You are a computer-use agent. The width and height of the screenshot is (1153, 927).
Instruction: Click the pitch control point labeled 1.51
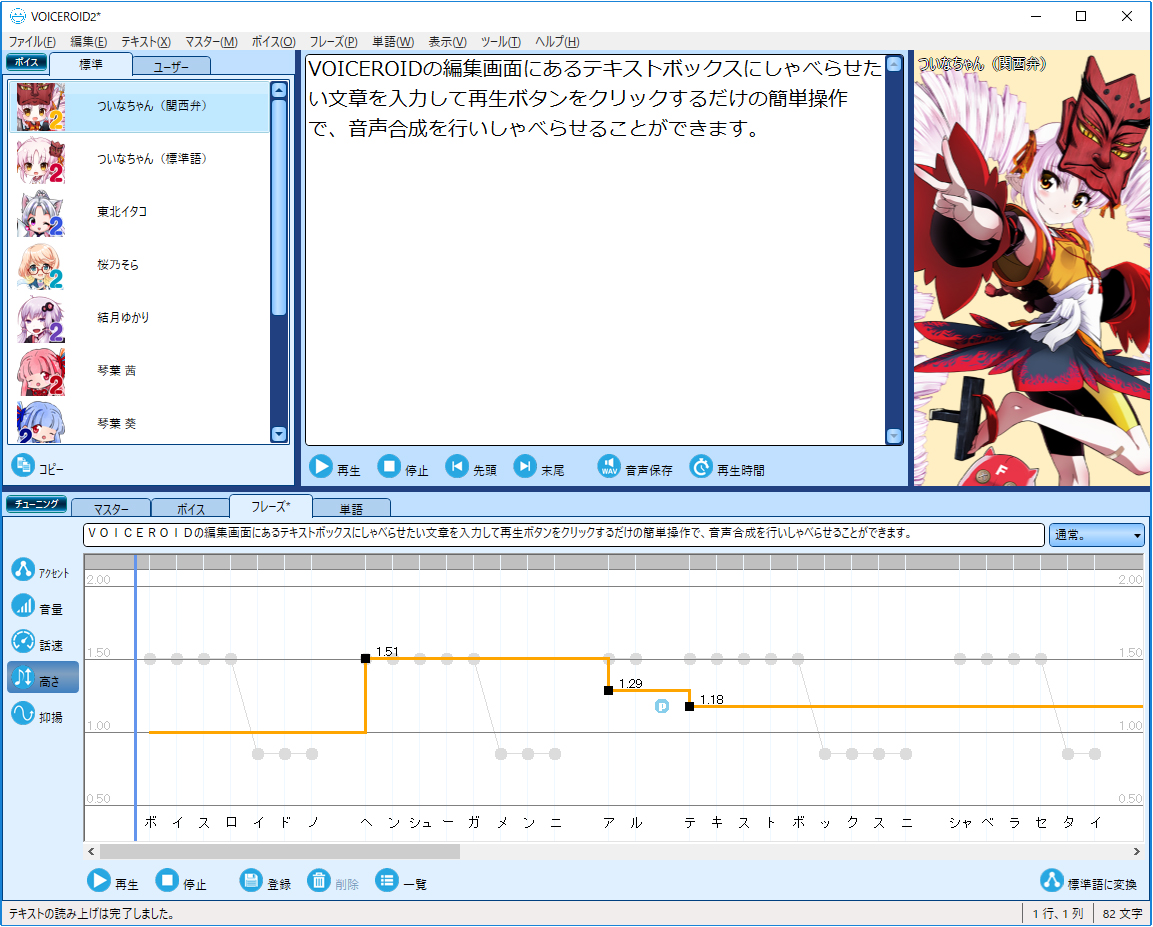point(365,658)
